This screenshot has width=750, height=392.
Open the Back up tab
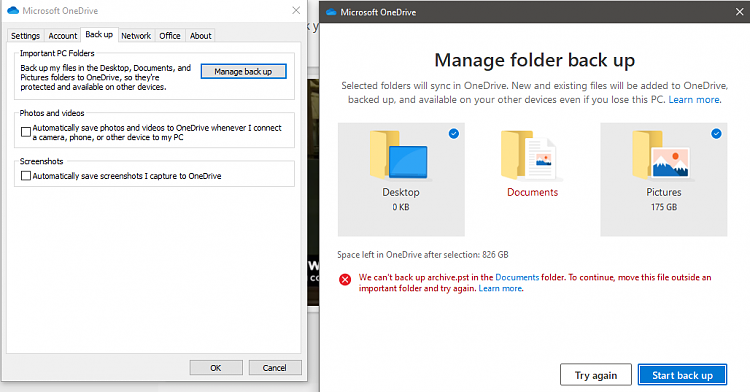coord(99,34)
